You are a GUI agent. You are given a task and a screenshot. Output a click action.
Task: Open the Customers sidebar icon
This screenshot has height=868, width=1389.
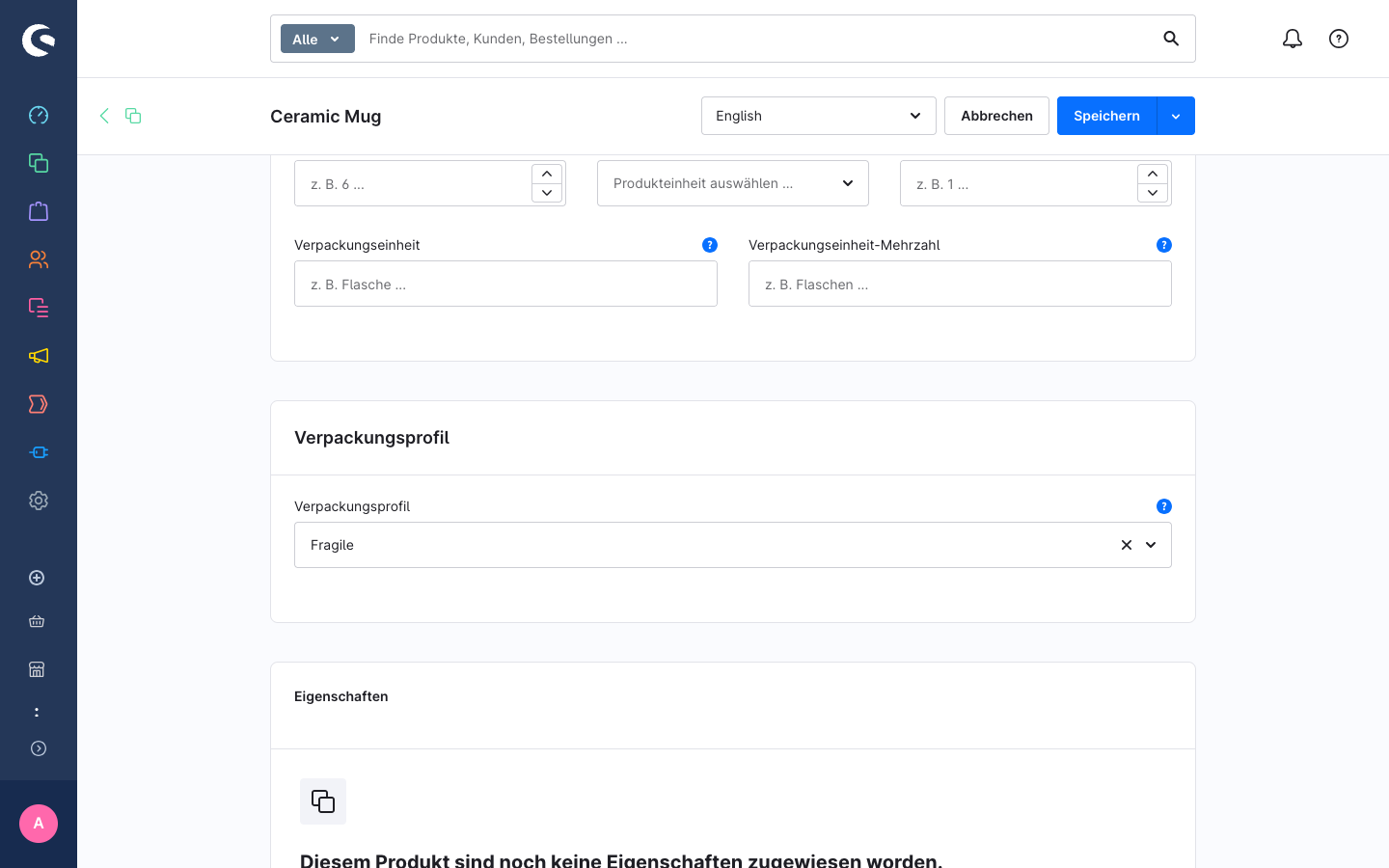(x=39, y=259)
